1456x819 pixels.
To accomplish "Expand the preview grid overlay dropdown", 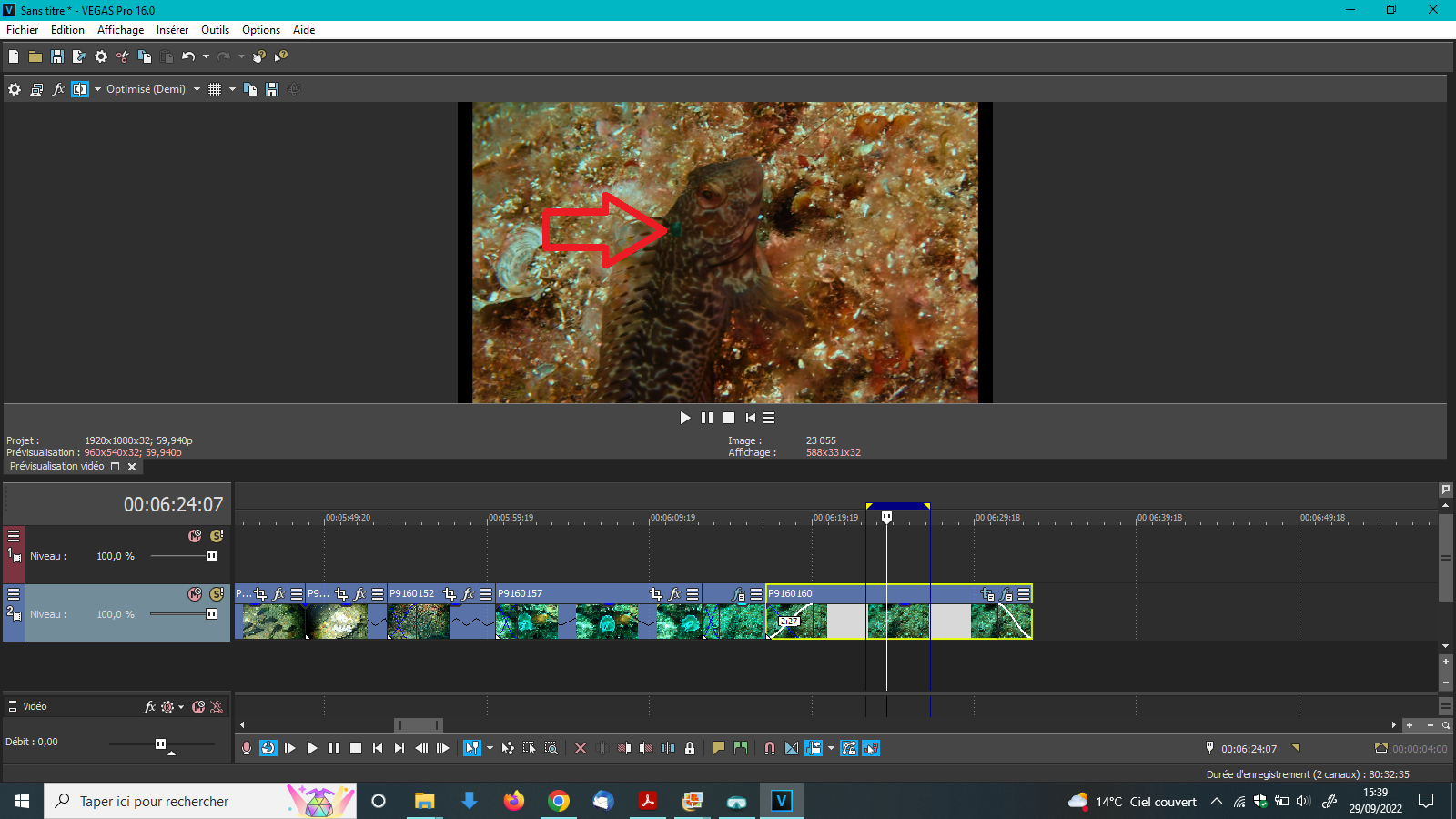I will (232, 89).
